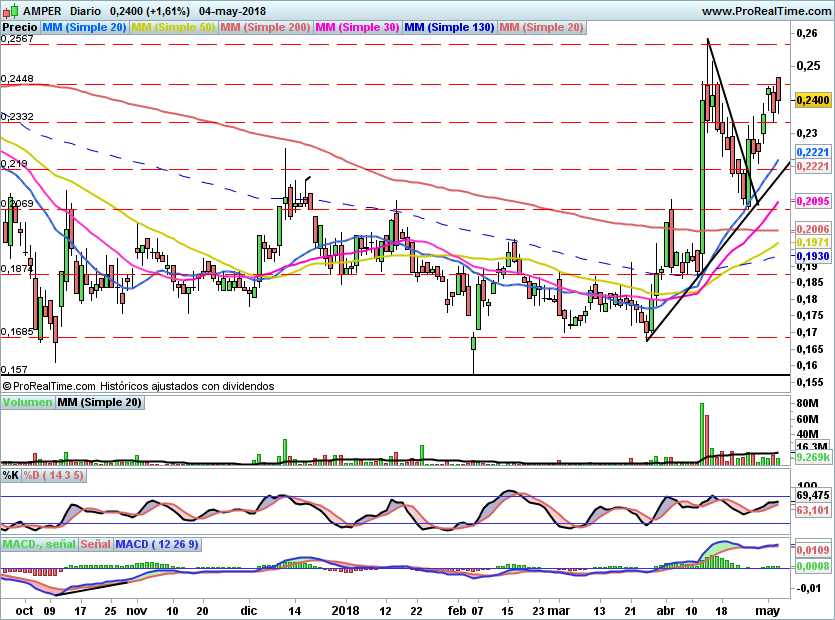Click the AMPER ticker name
The image size is (835, 620).
click(x=42, y=11)
